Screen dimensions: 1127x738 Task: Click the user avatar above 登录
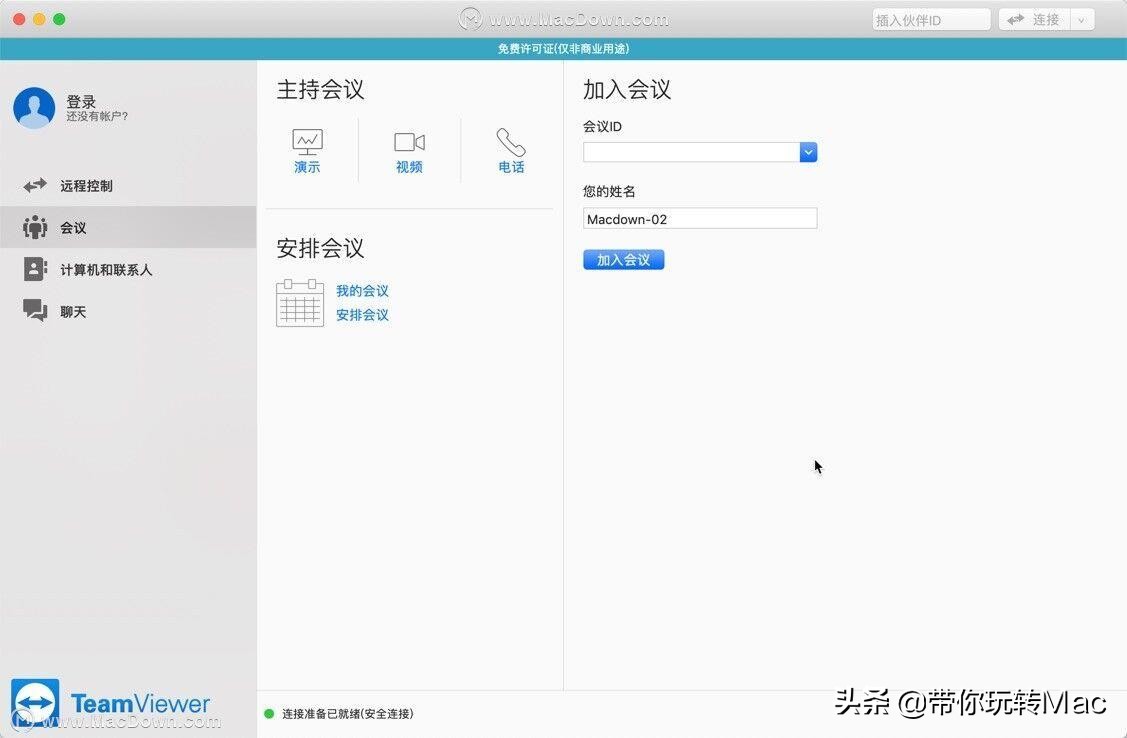pyautogui.click(x=34, y=106)
